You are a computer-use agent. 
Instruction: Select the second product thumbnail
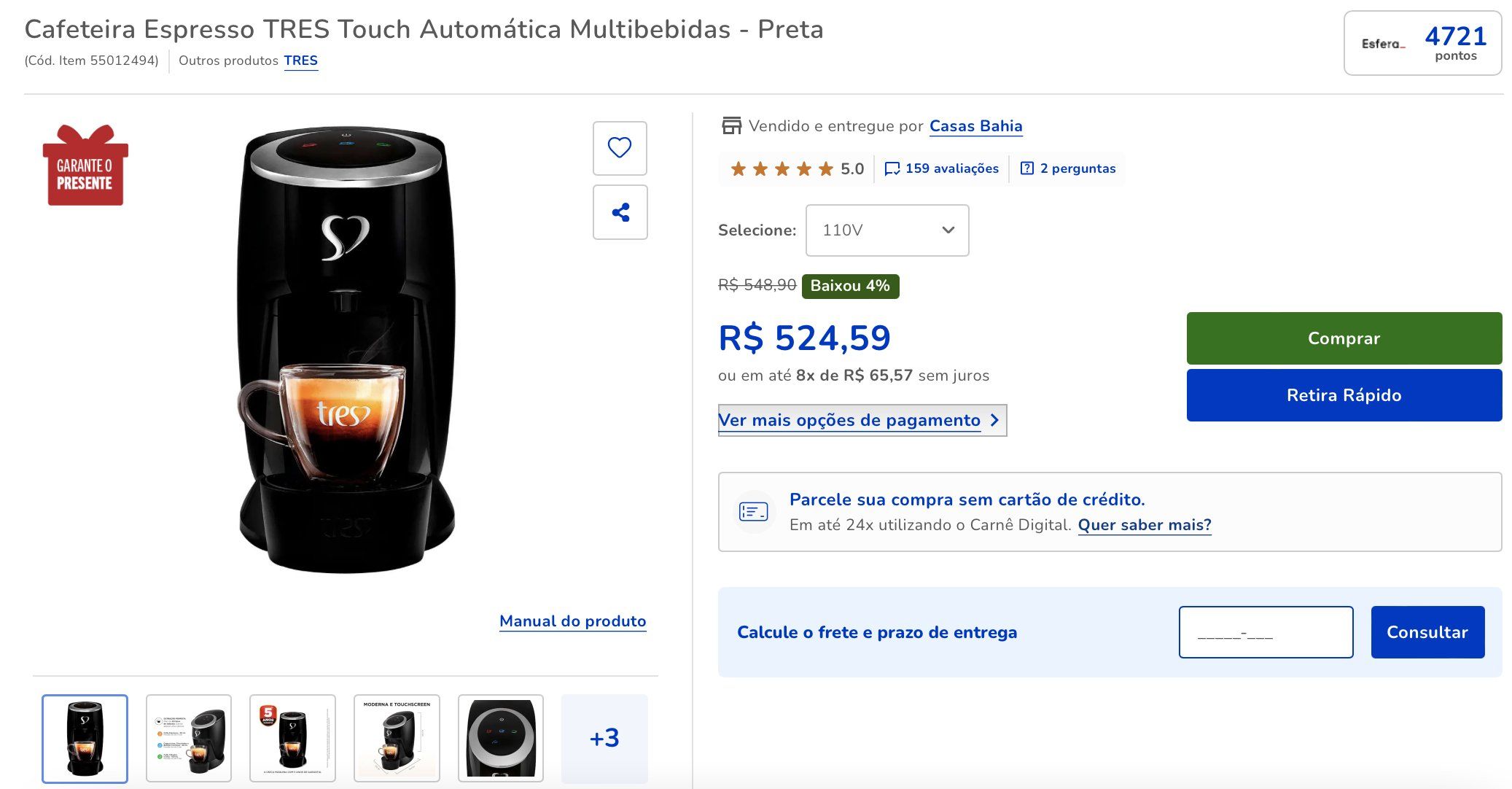pos(189,738)
